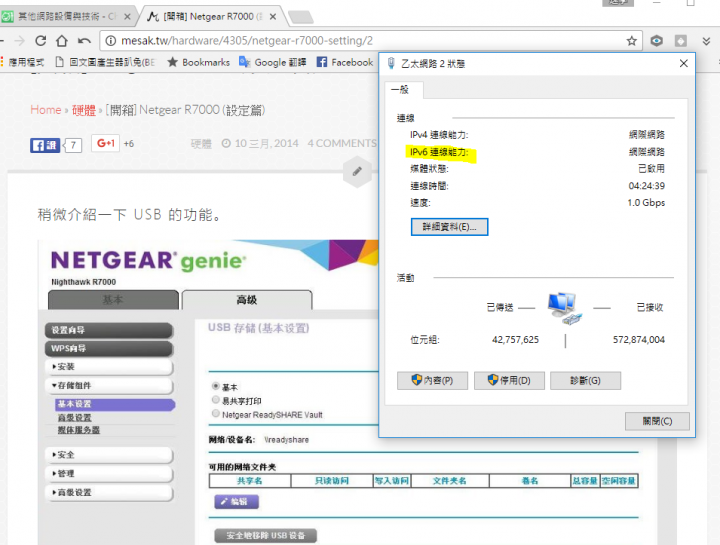Image resolution: width=720 pixels, height=545 pixels.
Task: Switch to the first browser tab
Action: tap(67, 17)
